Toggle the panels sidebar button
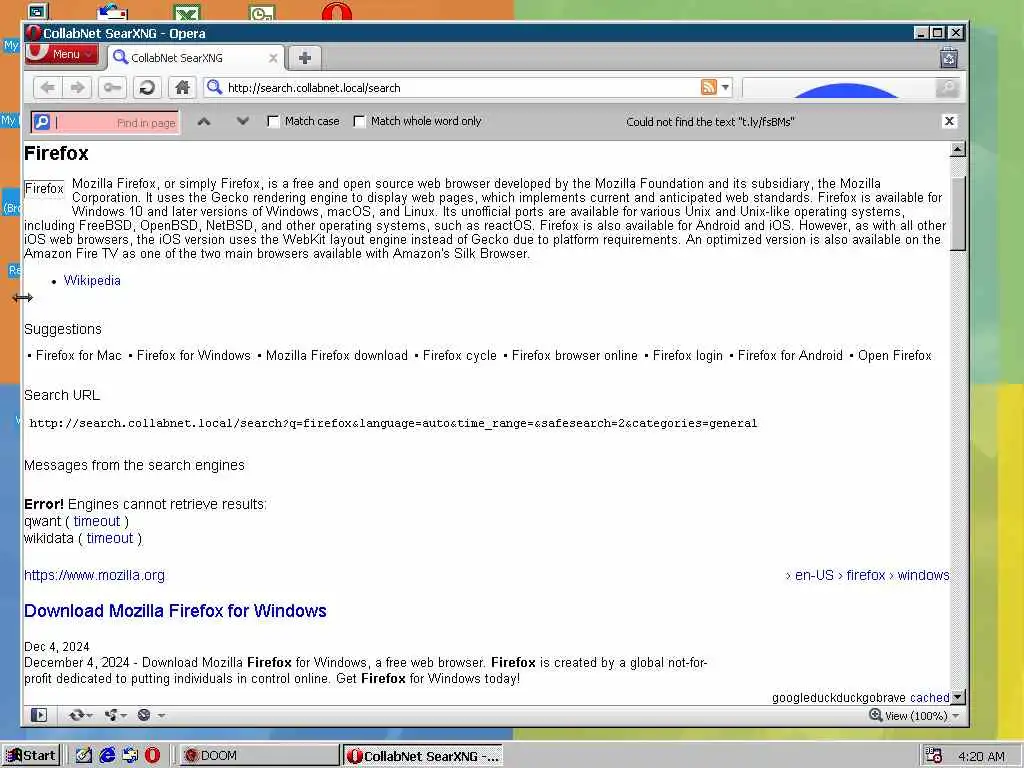This screenshot has width=1024, height=768. click(x=39, y=715)
